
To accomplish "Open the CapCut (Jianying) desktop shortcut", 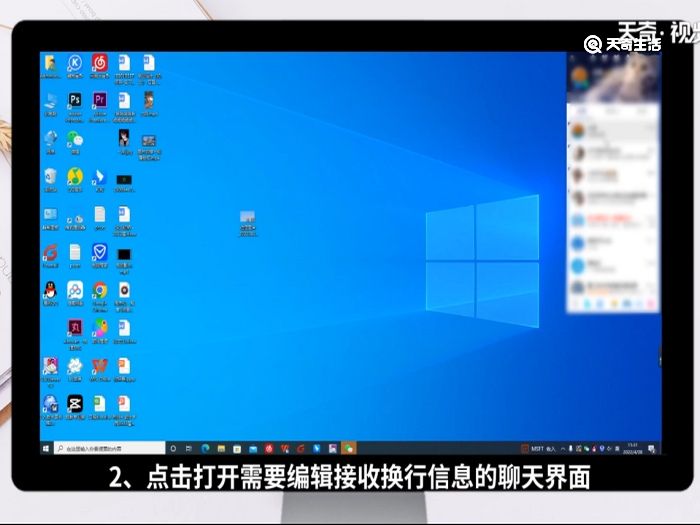I will click(75, 404).
